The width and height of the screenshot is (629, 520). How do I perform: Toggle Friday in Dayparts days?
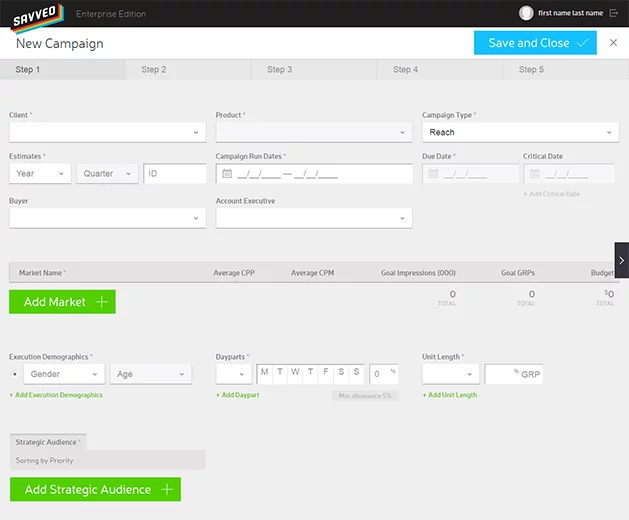point(326,374)
